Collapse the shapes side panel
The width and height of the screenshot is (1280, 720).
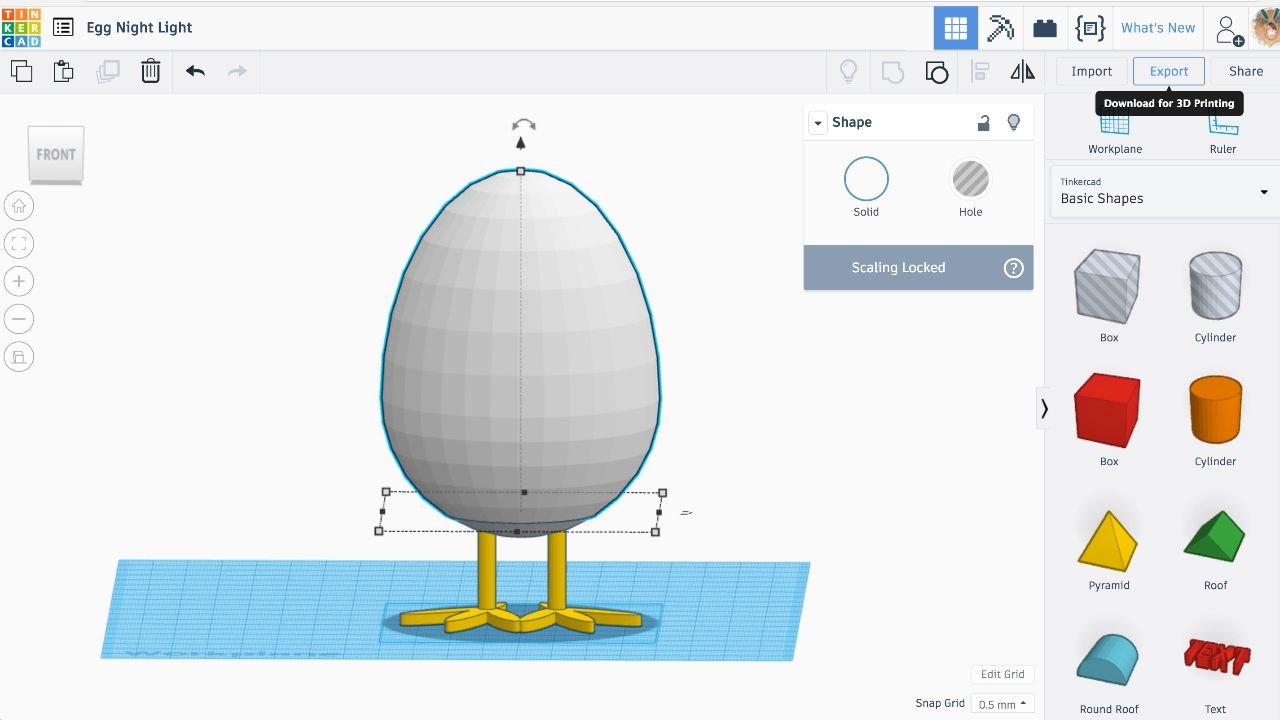pyautogui.click(x=1044, y=408)
